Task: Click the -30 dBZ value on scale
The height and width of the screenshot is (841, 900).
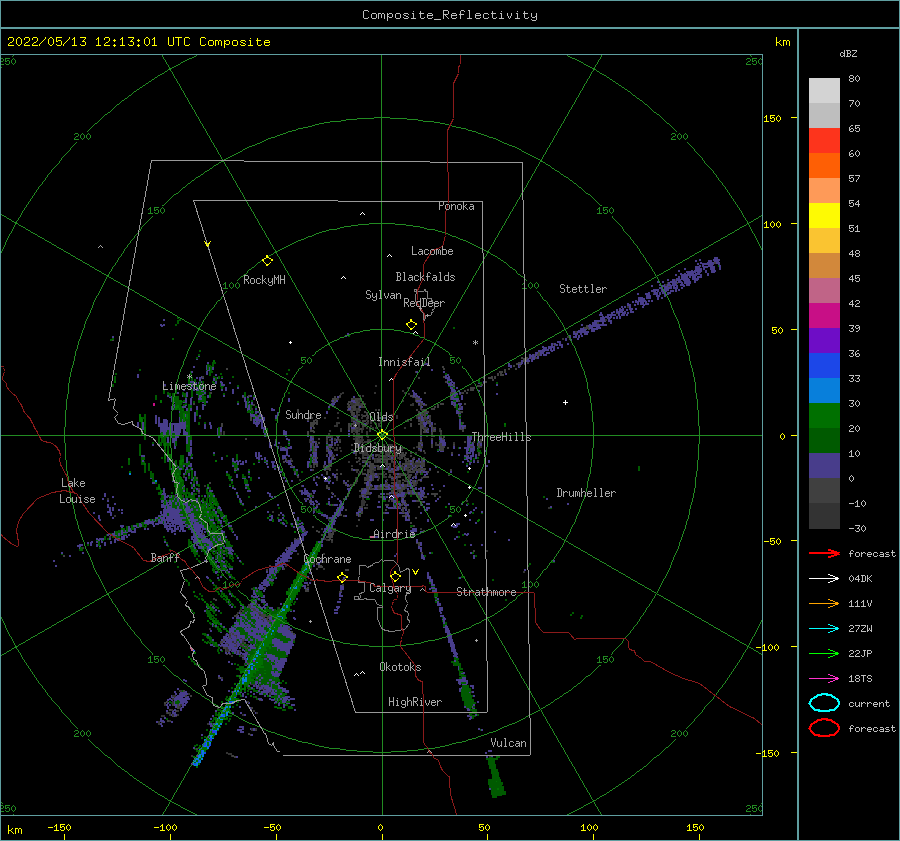Action: [x=857, y=528]
